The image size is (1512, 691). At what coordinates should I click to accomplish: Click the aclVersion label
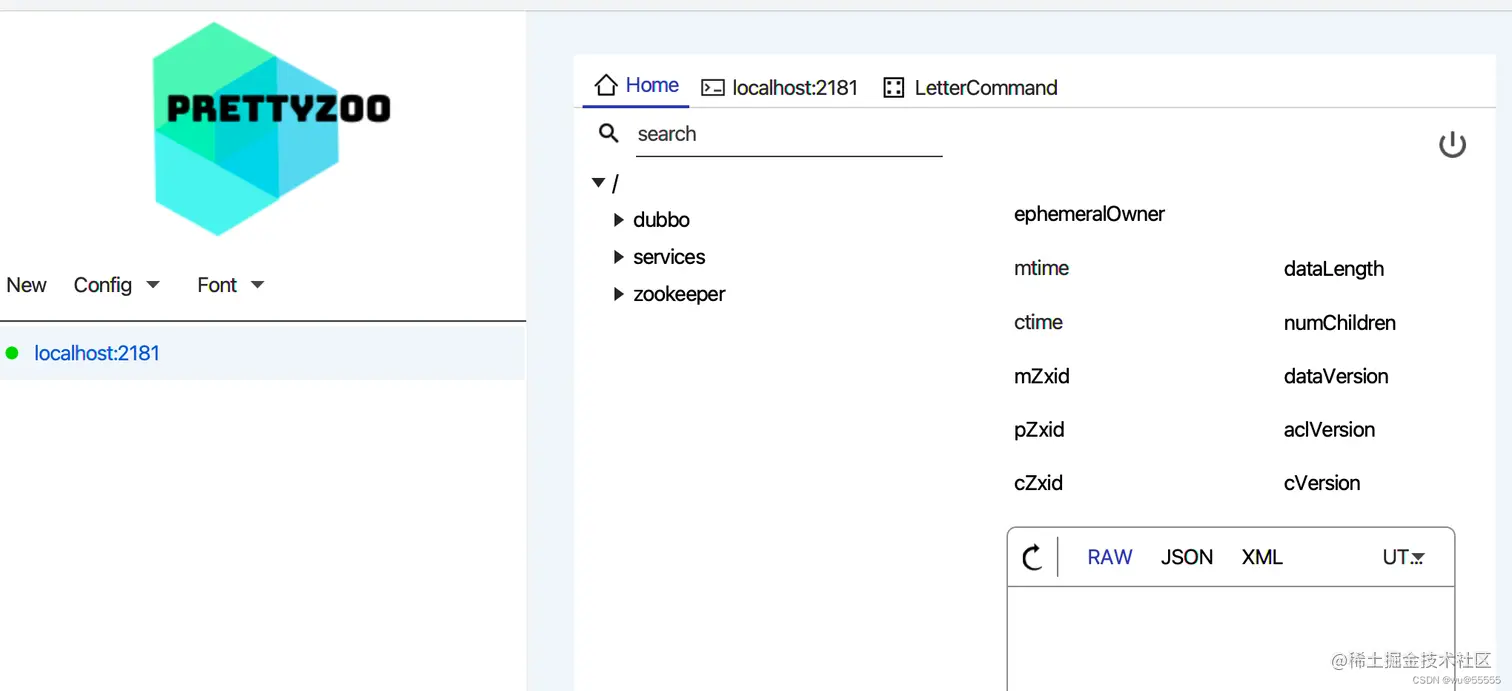1329,430
